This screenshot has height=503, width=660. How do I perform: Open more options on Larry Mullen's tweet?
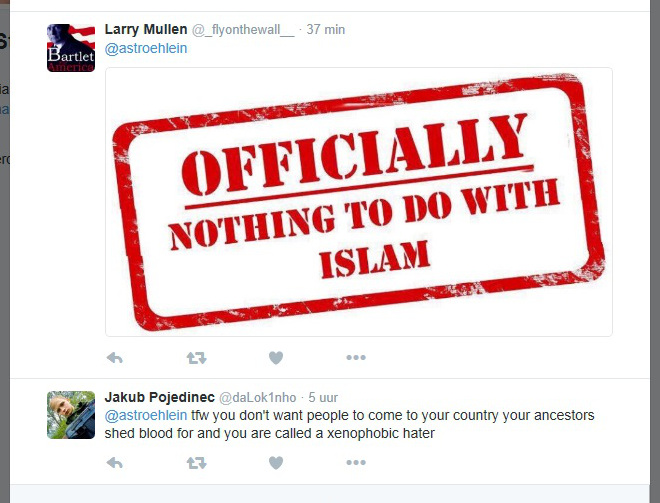click(x=356, y=358)
